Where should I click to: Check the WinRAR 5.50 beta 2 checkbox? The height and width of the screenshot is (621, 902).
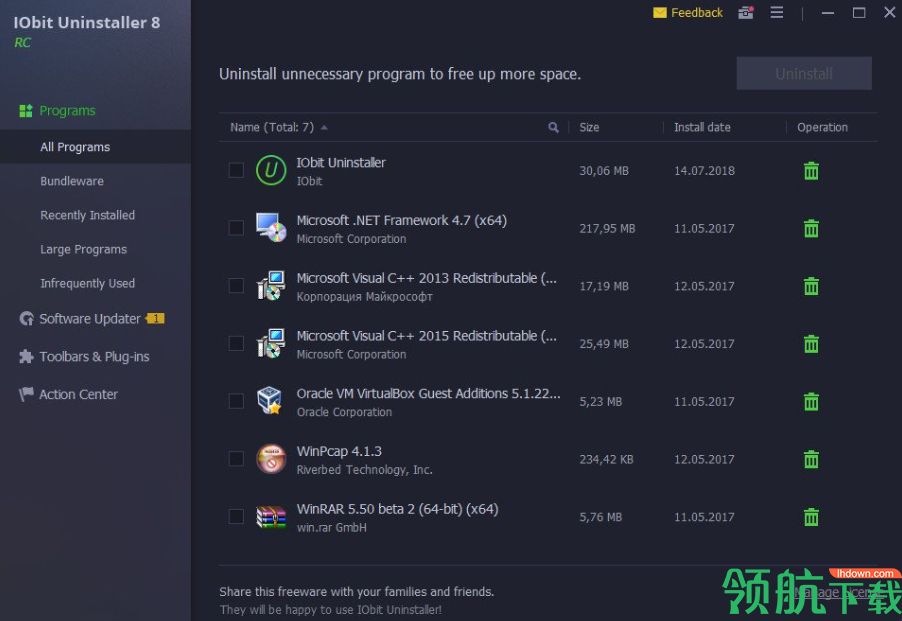[x=236, y=516]
